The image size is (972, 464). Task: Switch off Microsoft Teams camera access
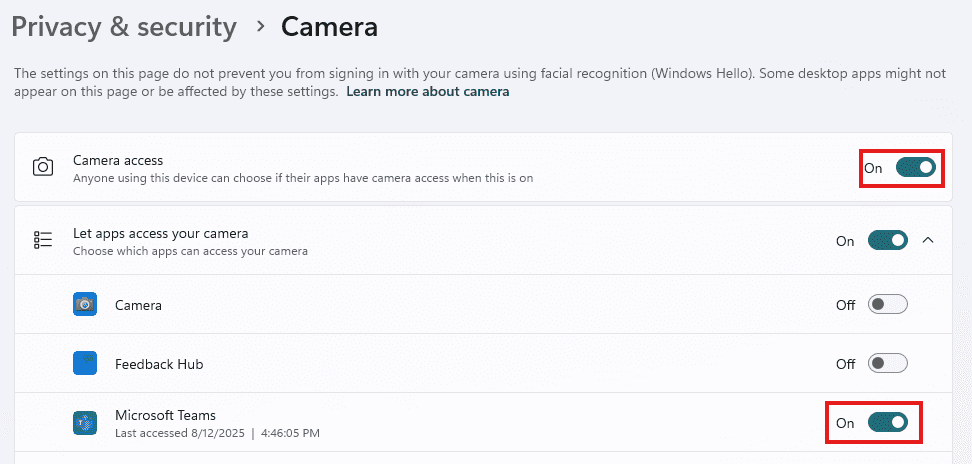tap(888, 422)
